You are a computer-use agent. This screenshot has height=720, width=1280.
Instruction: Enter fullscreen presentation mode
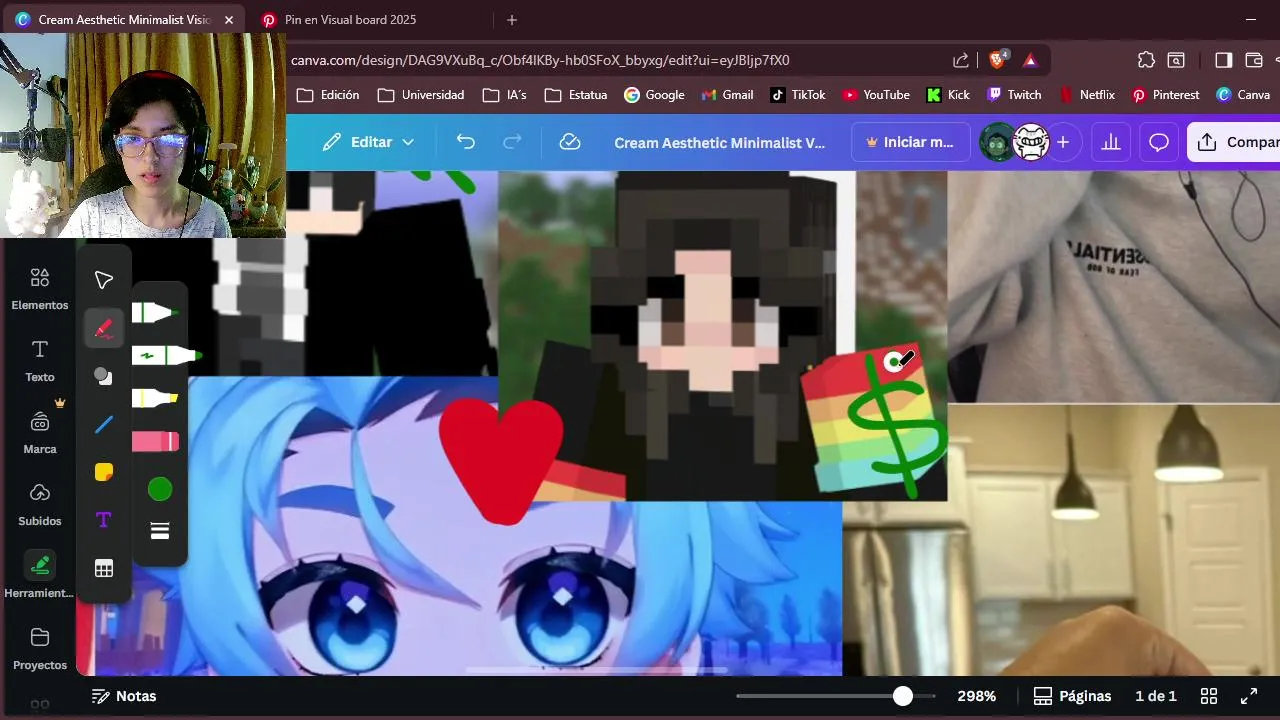pyautogui.click(x=1249, y=696)
